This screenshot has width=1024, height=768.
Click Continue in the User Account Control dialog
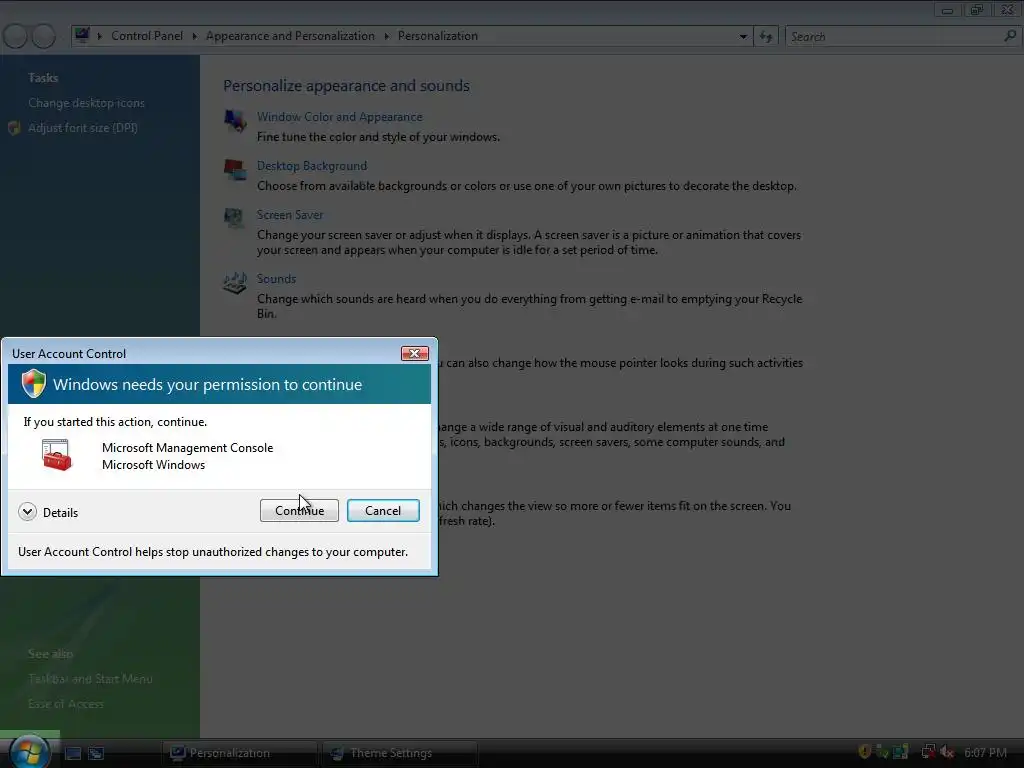pyautogui.click(x=299, y=511)
